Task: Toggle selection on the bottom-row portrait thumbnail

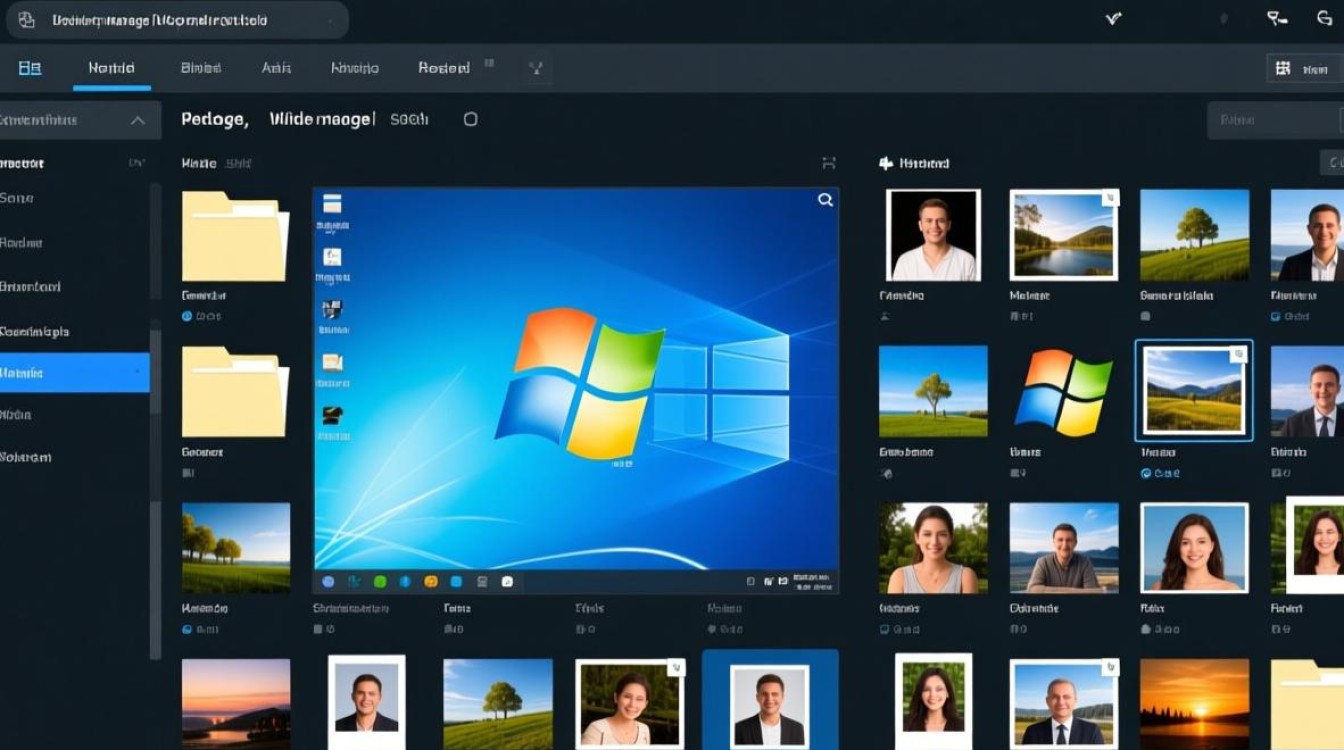Action: (675, 665)
